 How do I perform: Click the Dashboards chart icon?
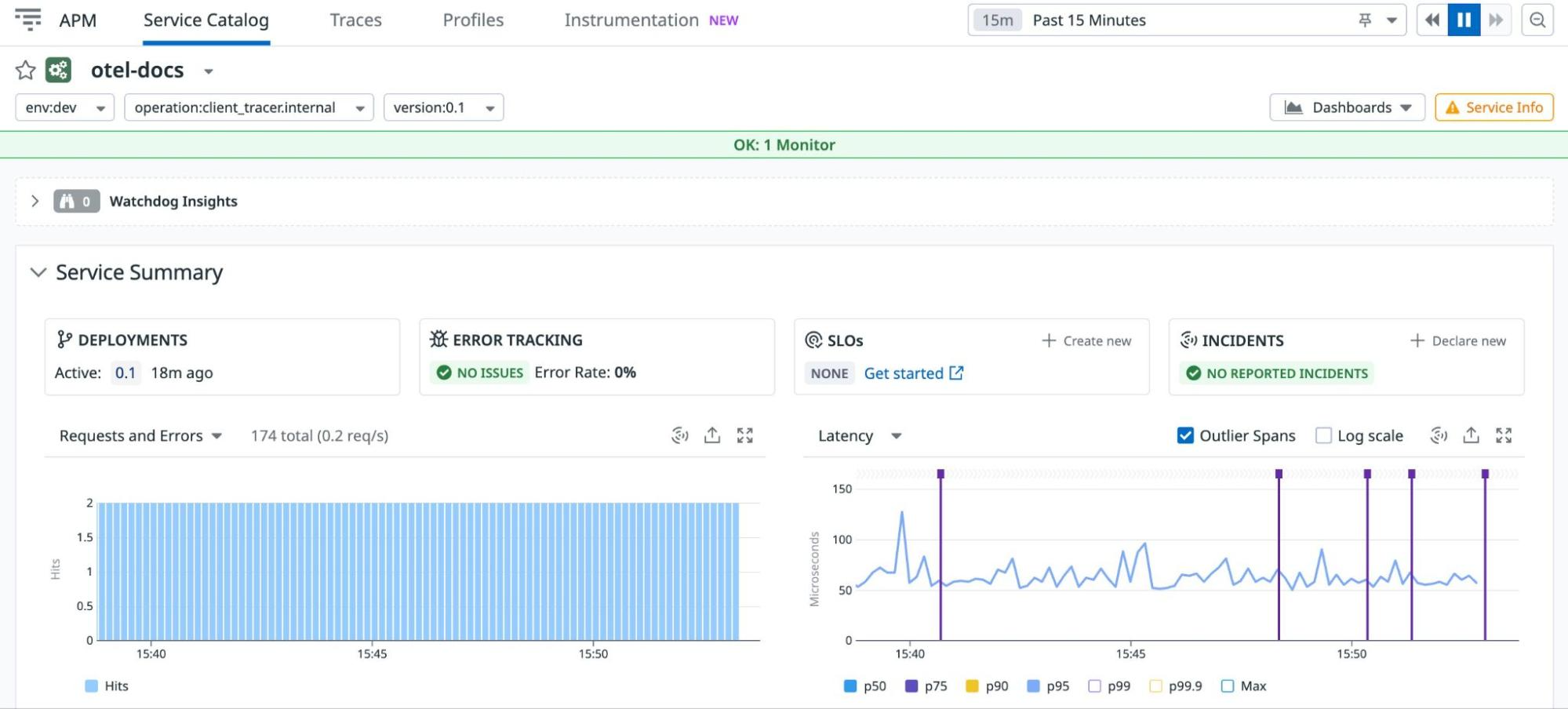tap(1293, 107)
